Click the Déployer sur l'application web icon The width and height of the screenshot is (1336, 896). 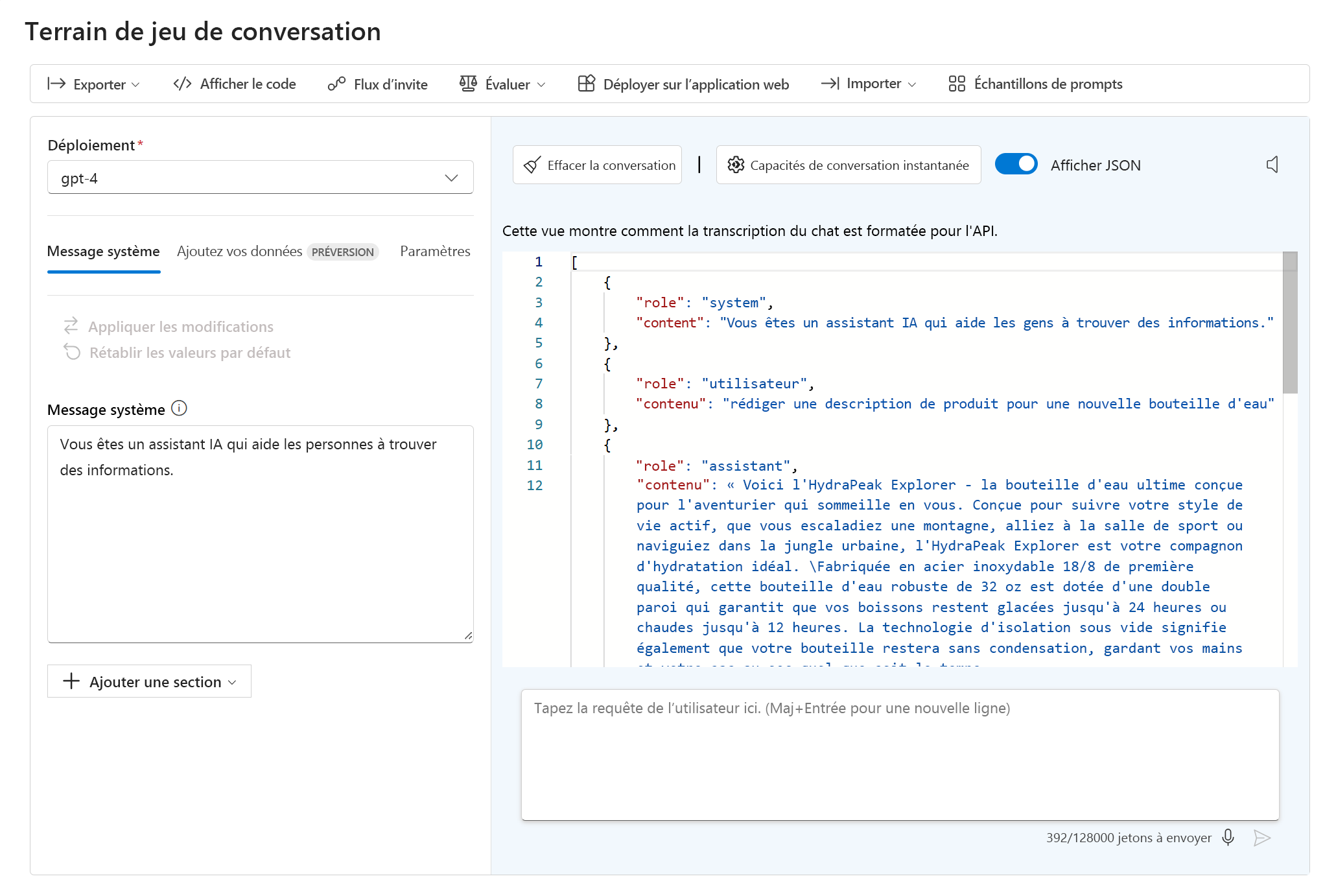586,84
